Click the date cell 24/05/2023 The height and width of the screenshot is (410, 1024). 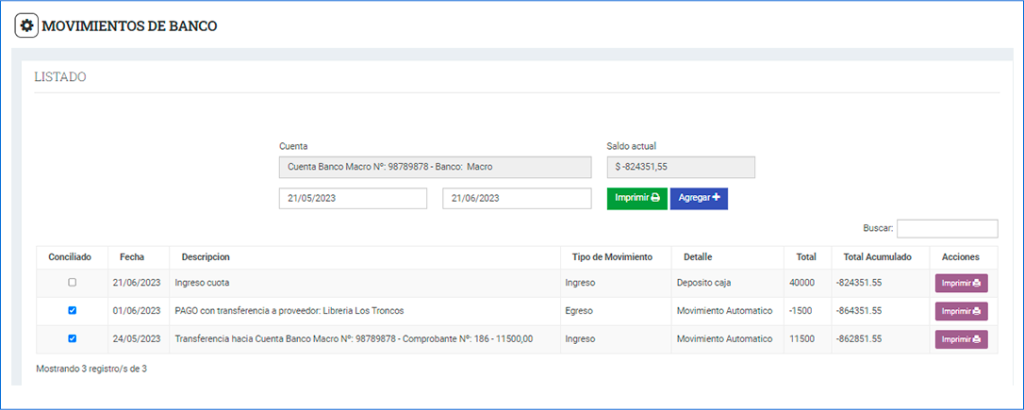pos(136,339)
